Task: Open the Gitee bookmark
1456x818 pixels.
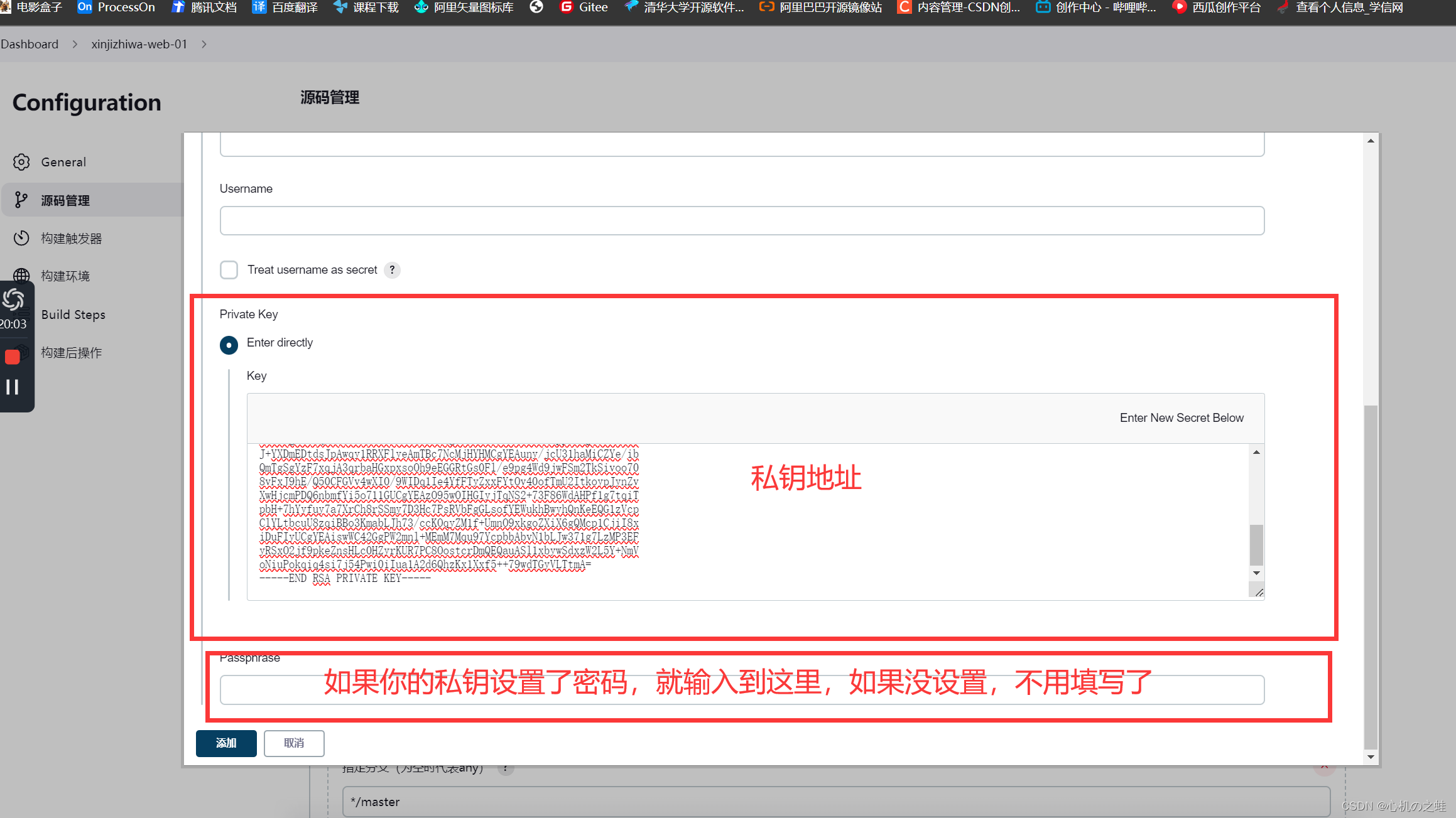Action: [584, 8]
